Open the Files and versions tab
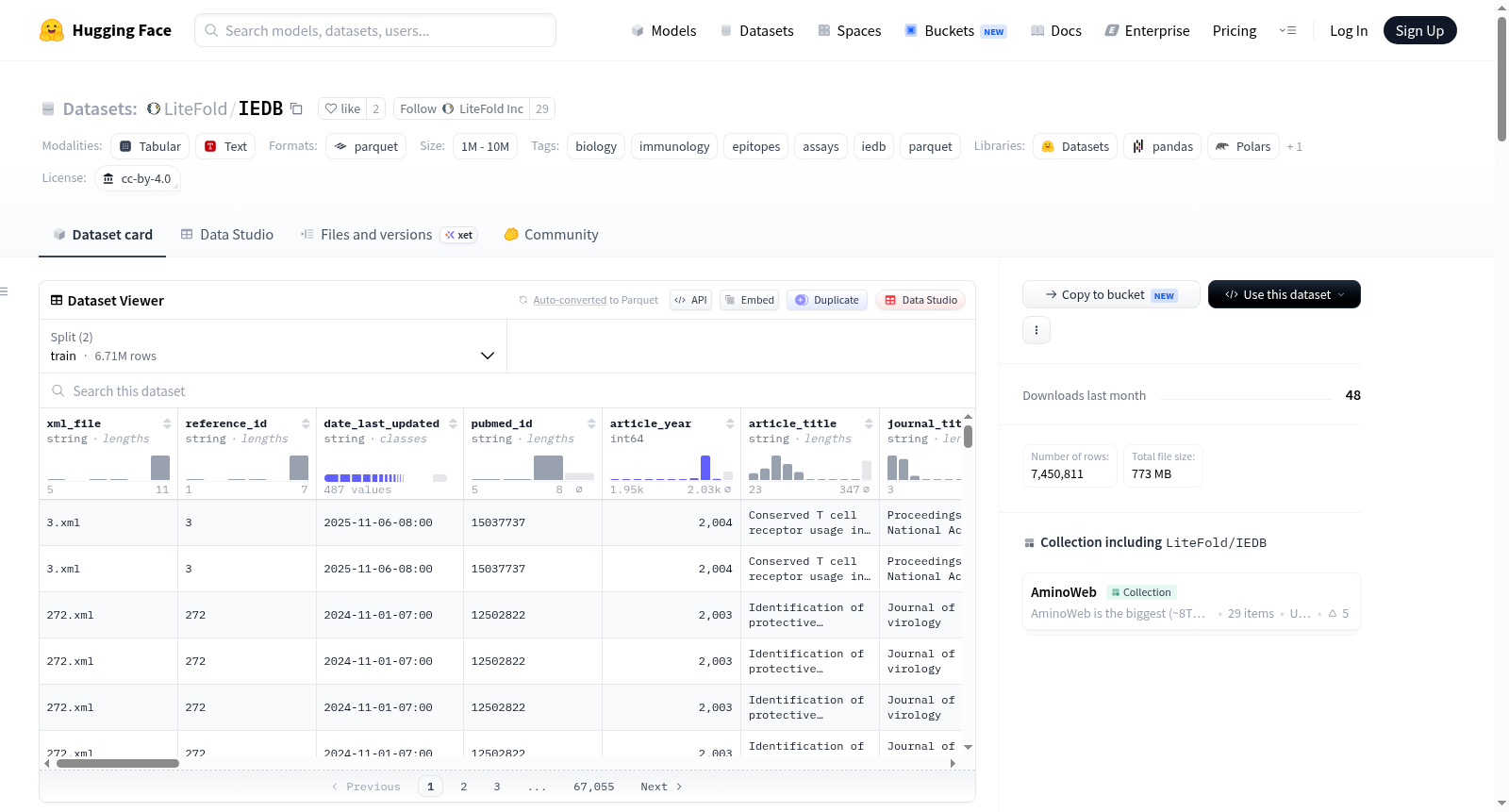1509x812 pixels. click(389, 235)
